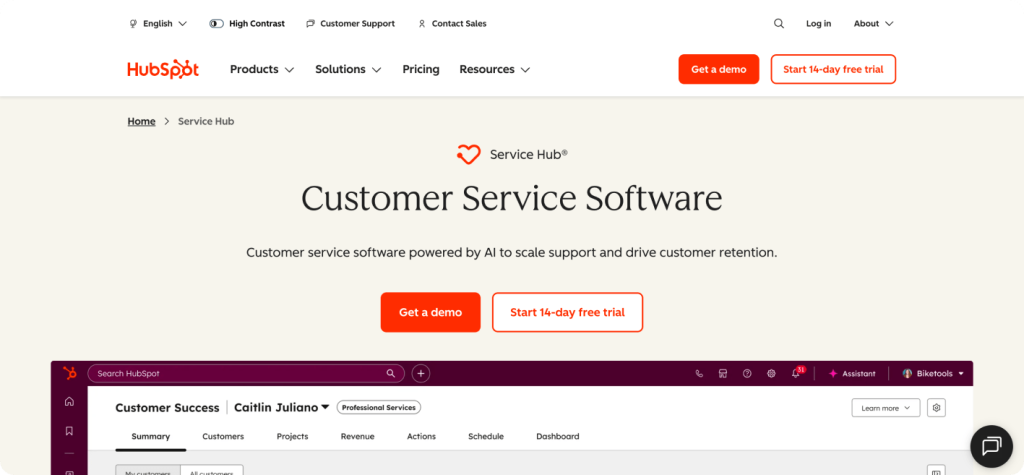Image resolution: width=1024 pixels, height=475 pixels.
Task: Click hero Start 14-day free trial button
Action: coord(568,312)
